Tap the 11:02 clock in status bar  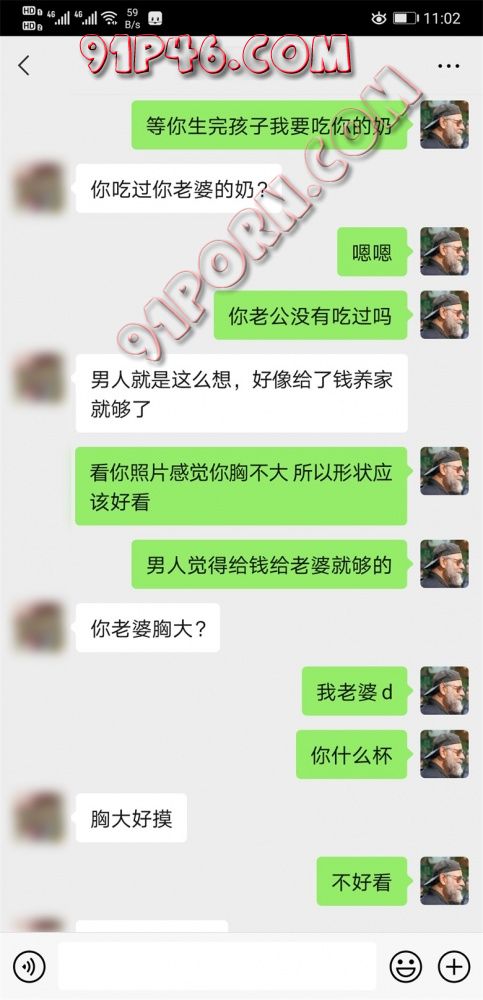[442, 18]
